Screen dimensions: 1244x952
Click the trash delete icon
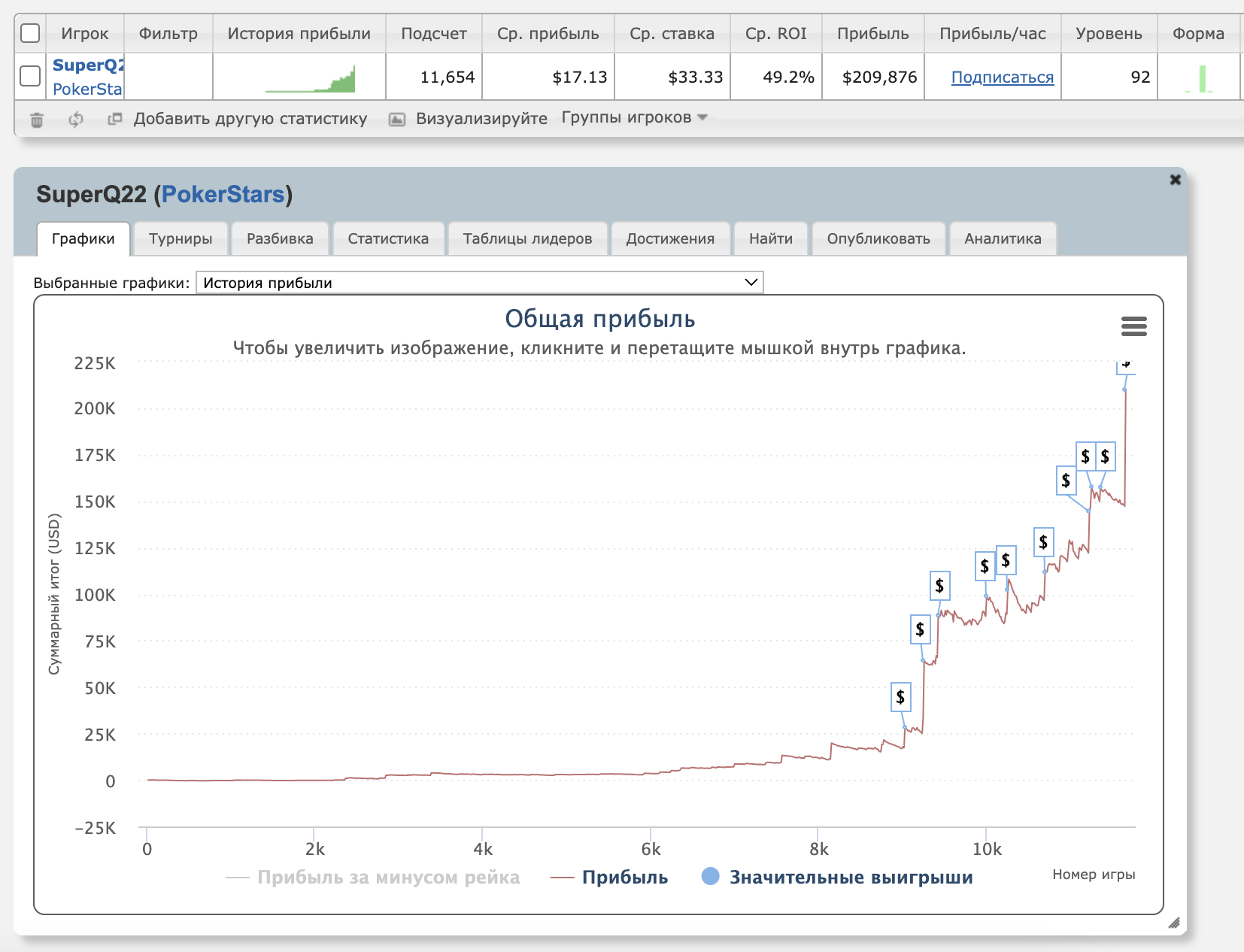click(x=37, y=120)
